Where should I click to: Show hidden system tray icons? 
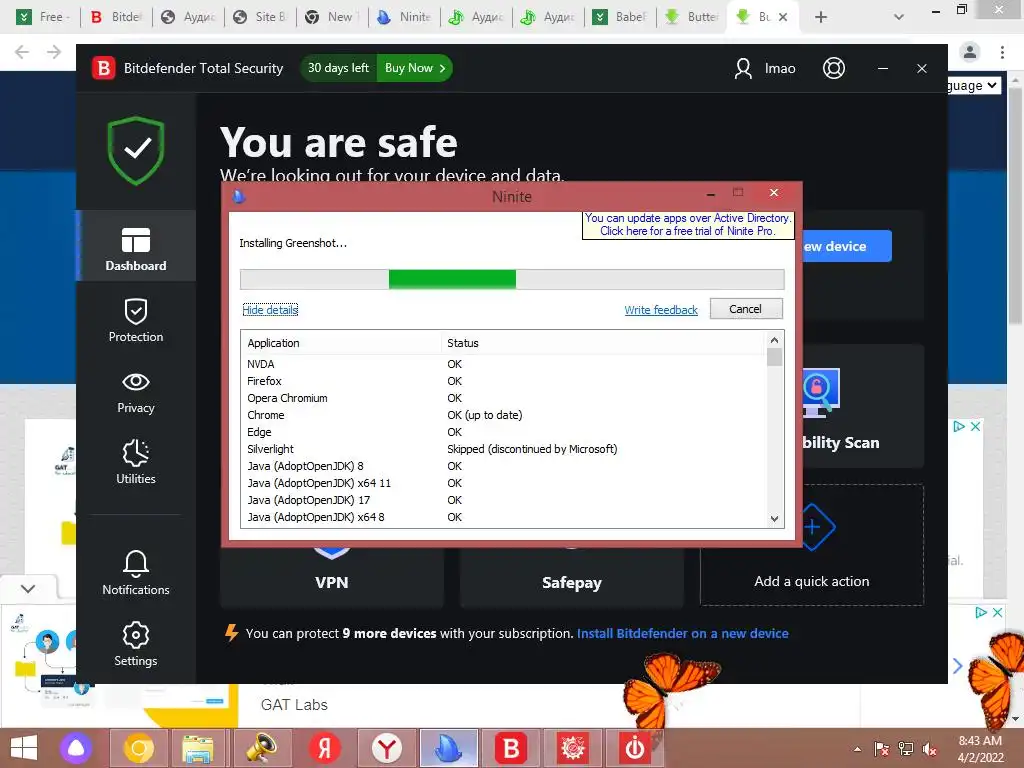[x=857, y=749]
